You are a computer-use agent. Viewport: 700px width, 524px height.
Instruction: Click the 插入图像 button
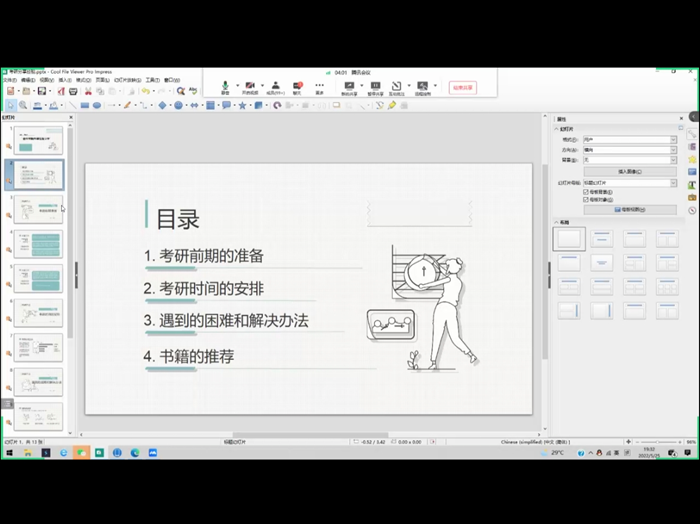coord(629,172)
